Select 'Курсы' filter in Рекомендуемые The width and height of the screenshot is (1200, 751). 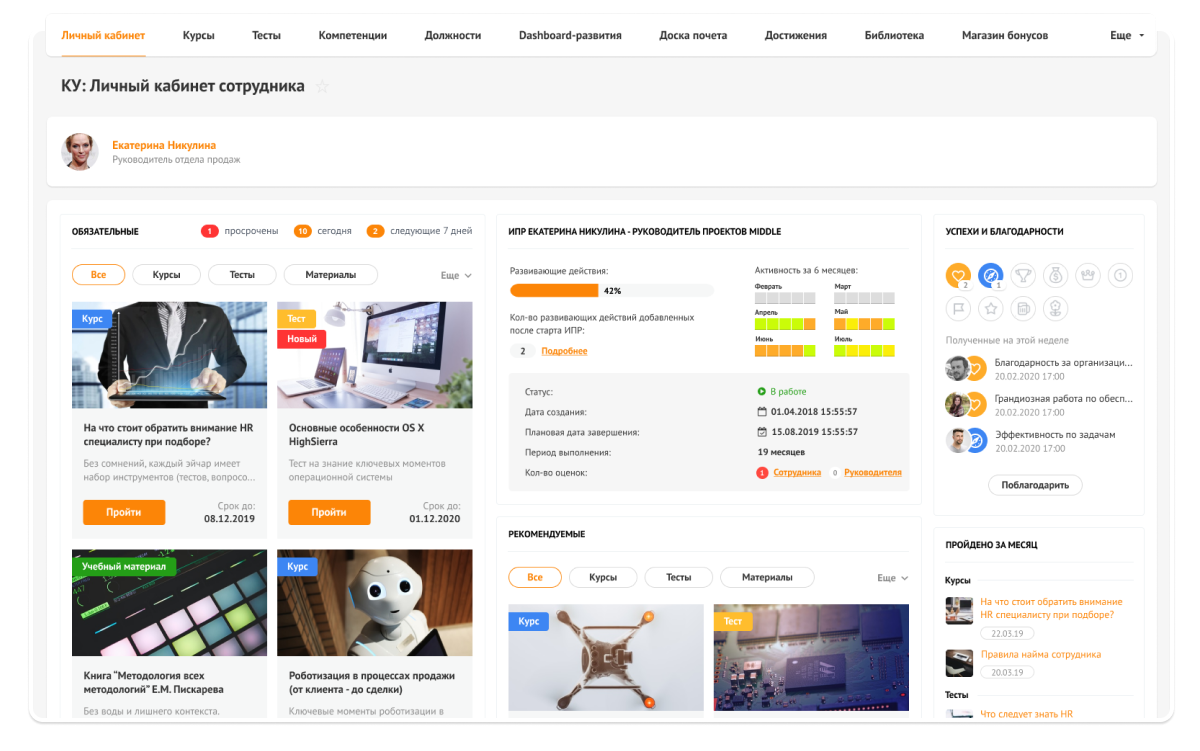coord(603,577)
